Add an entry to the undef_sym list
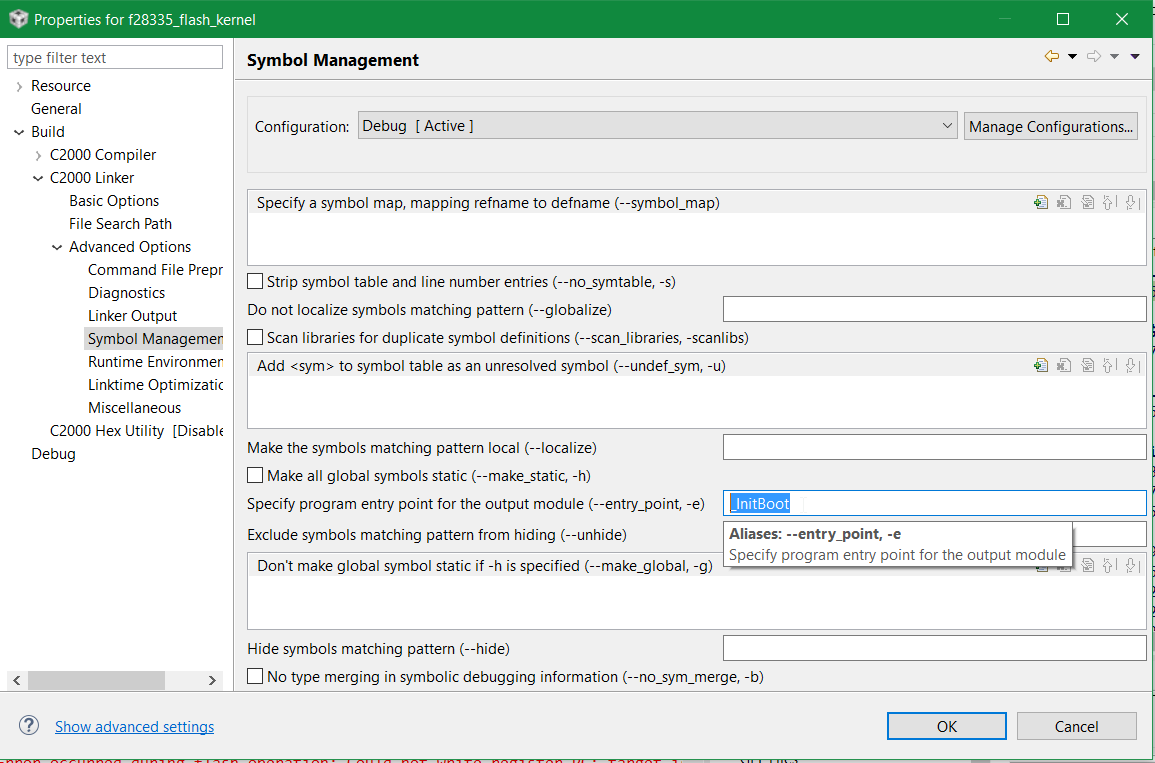 (1041, 365)
